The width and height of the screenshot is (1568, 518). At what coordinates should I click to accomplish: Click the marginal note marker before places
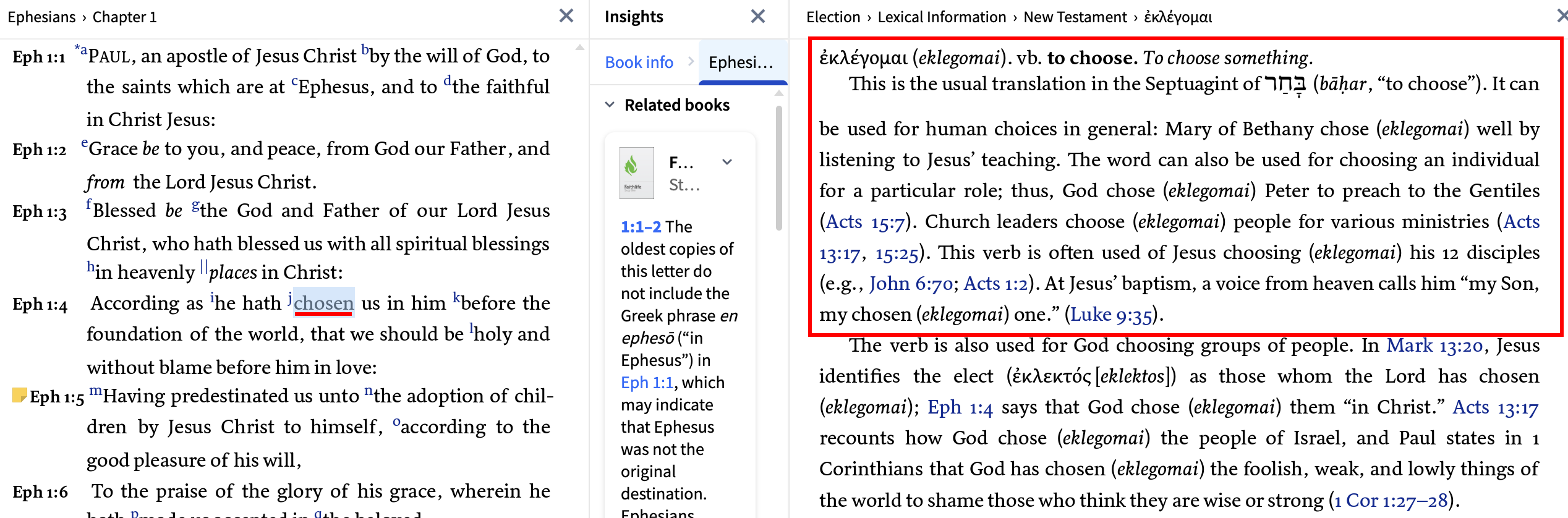coord(203,268)
